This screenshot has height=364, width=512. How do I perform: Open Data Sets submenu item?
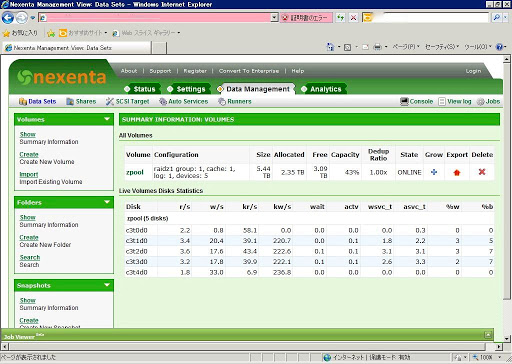click(x=37, y=101)
